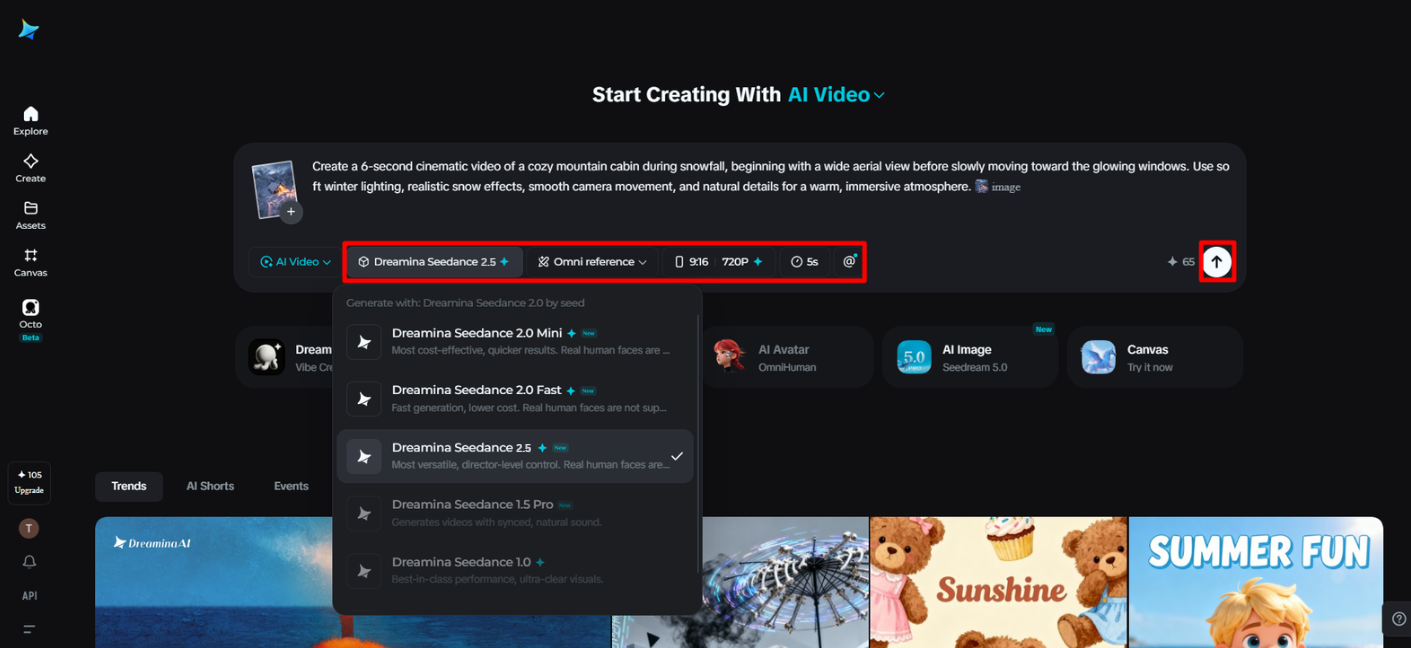Viewport: 1411px width, 648px height.
Task: Switch to the AI Shorts tab
Action: (210, 486)
